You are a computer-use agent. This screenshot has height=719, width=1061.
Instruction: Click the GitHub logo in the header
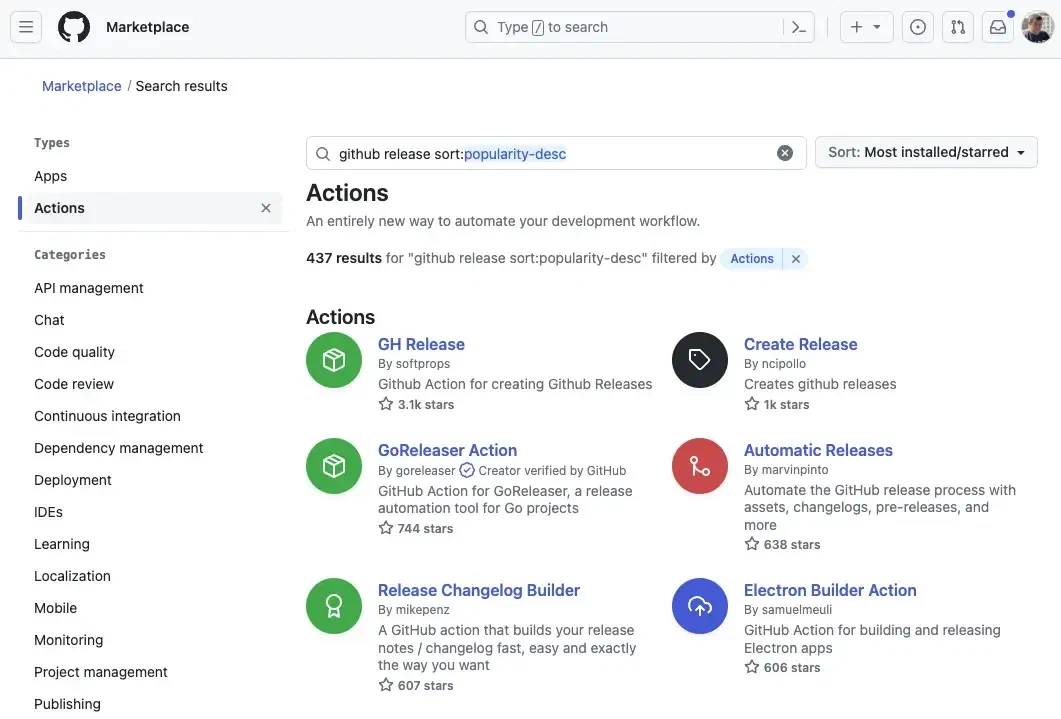tap(73, 27)
